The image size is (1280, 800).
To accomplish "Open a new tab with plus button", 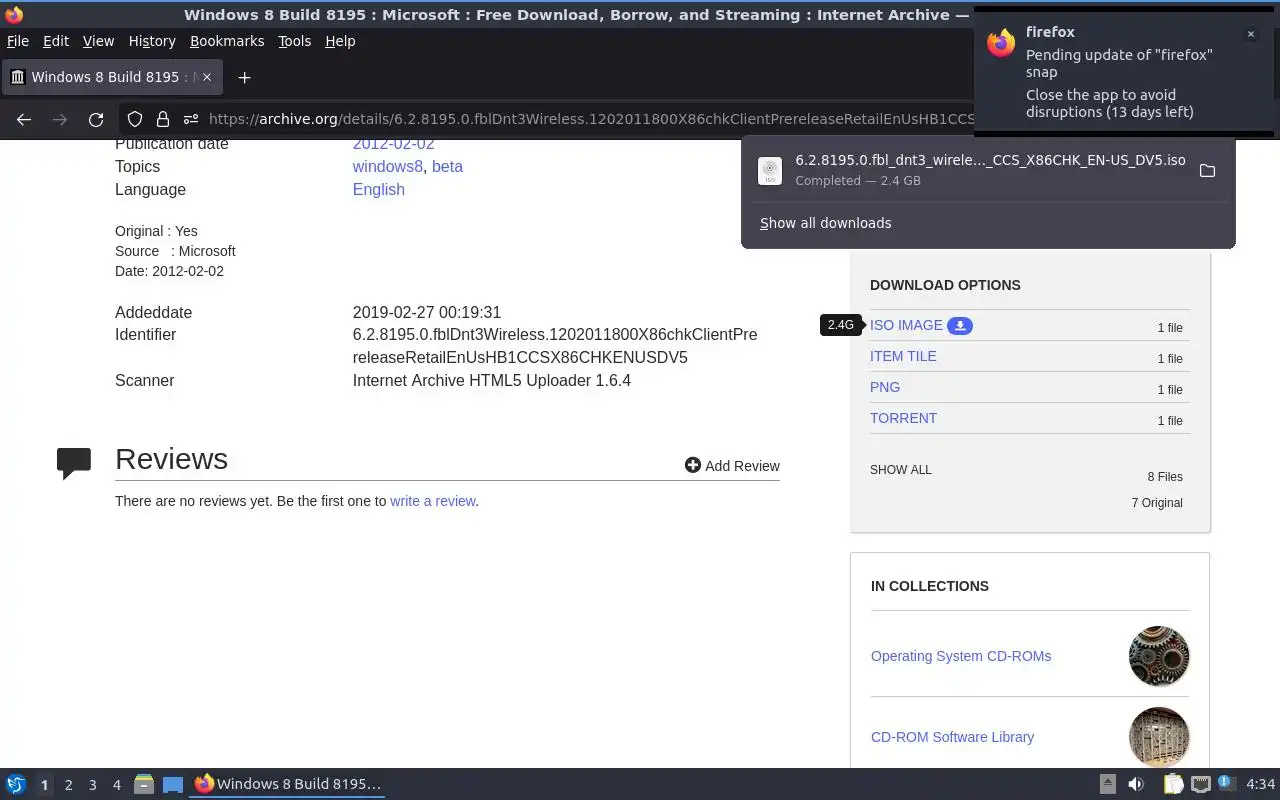I will tap(244, 77).
